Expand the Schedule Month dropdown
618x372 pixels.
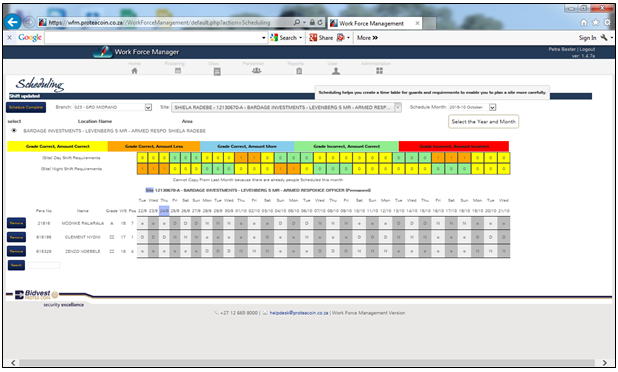(x=492, y=107)
